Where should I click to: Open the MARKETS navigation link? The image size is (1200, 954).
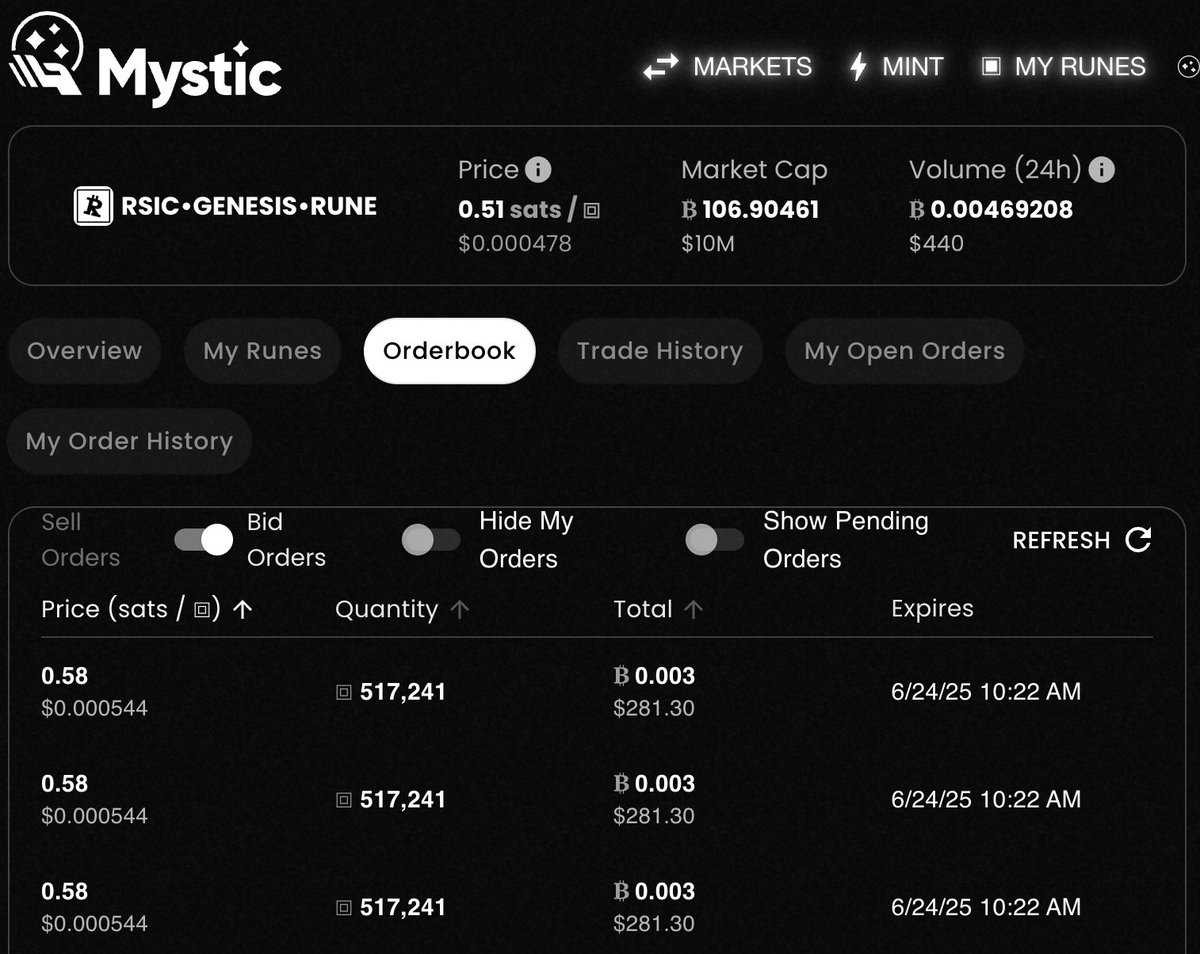click(752, 66)
